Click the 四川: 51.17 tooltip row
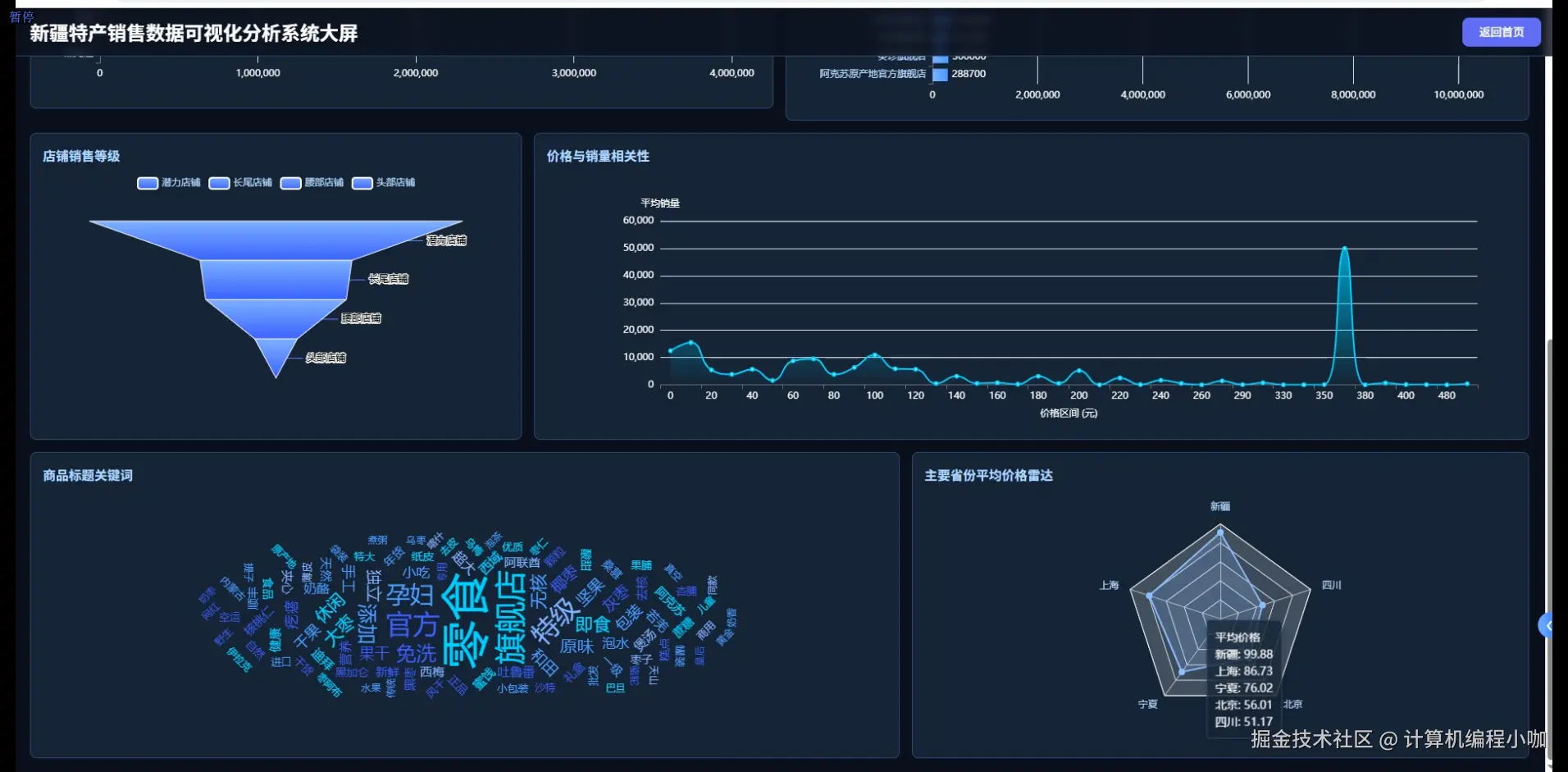 pyautogui.click(x=1243, y=722)
